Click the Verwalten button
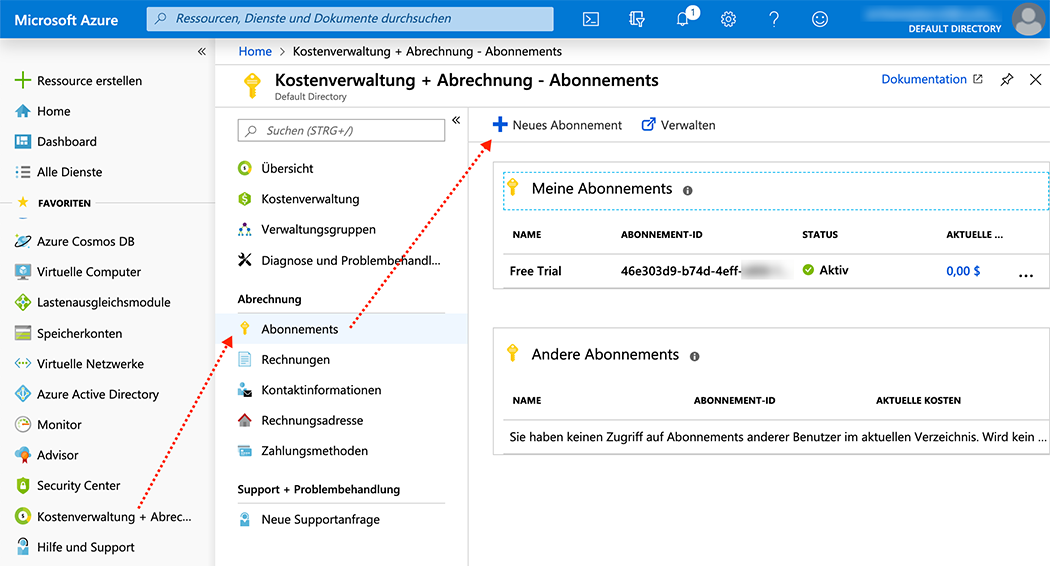This screenshot has width=1050, height=566. point(678,125)
